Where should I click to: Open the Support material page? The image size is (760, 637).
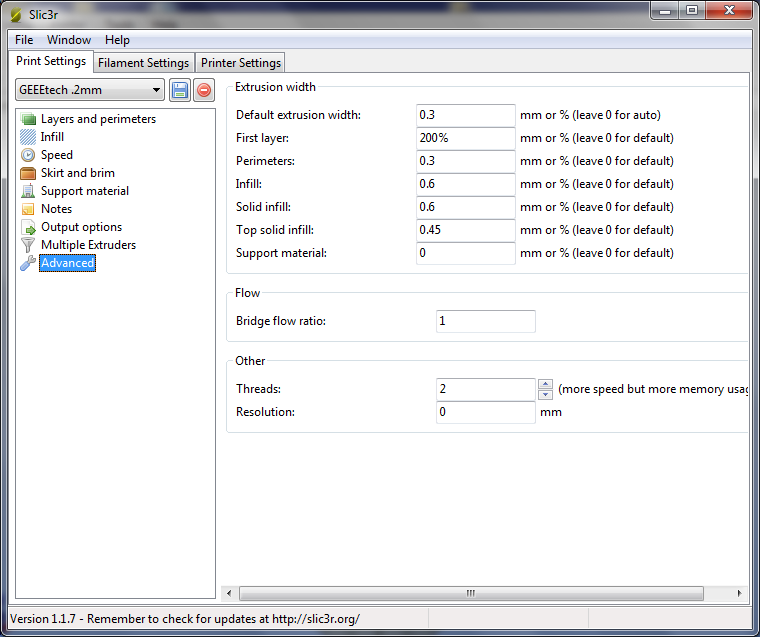(x=84, y=191)
